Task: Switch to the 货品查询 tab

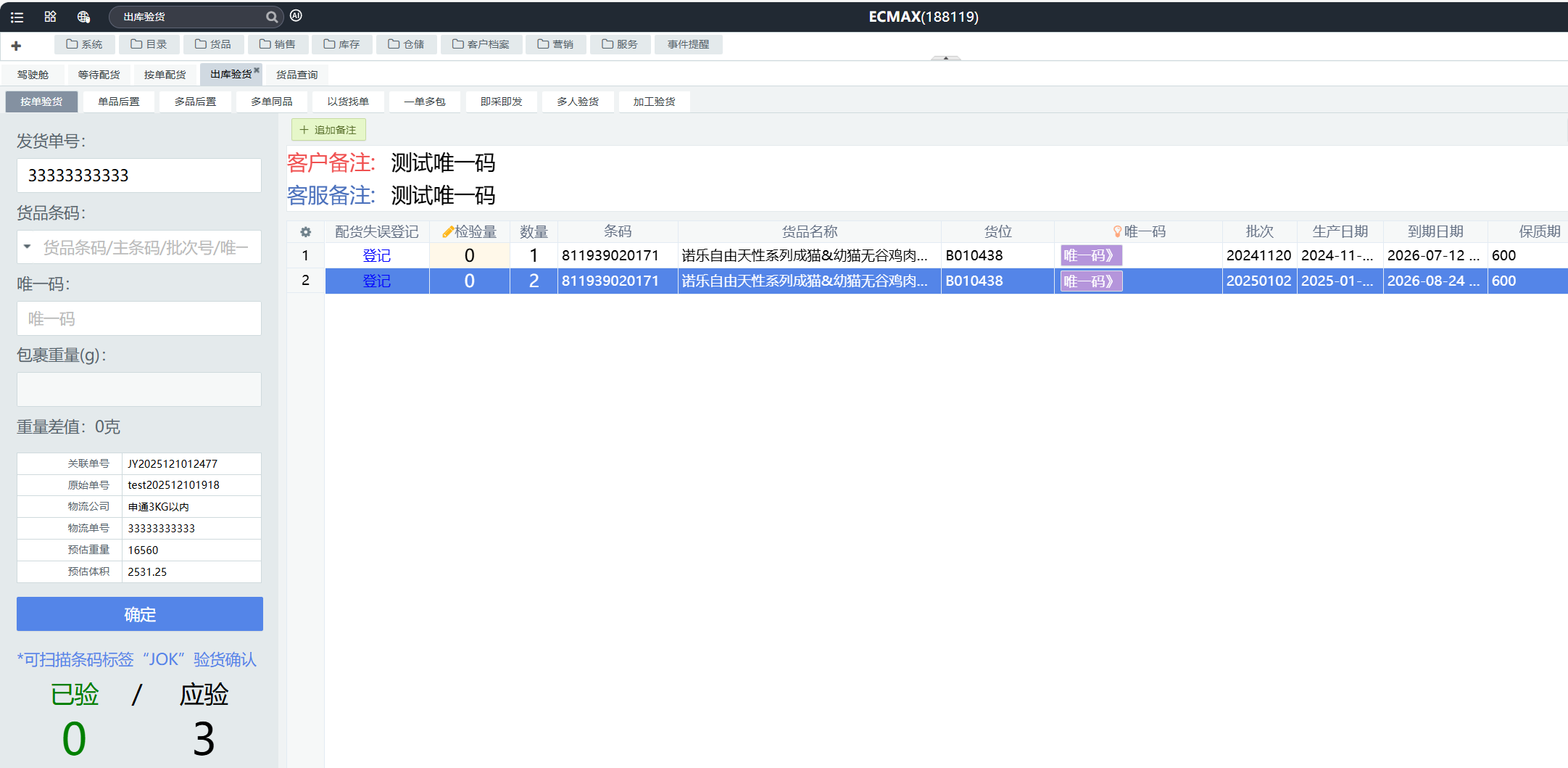Action: click(296, 75)
